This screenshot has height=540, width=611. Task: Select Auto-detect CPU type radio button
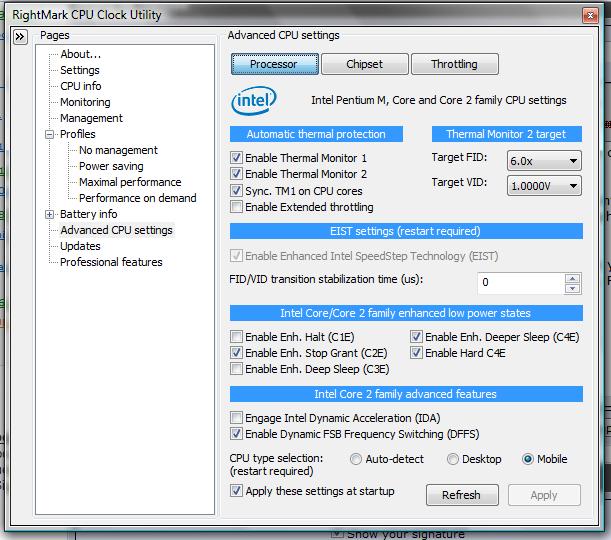click(x=356, y=459)
